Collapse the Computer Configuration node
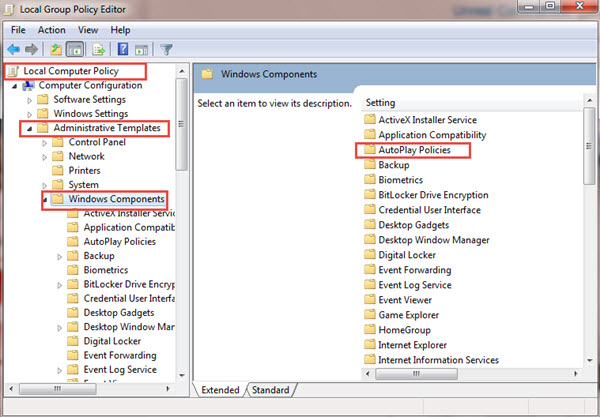 tap(15, 86)
